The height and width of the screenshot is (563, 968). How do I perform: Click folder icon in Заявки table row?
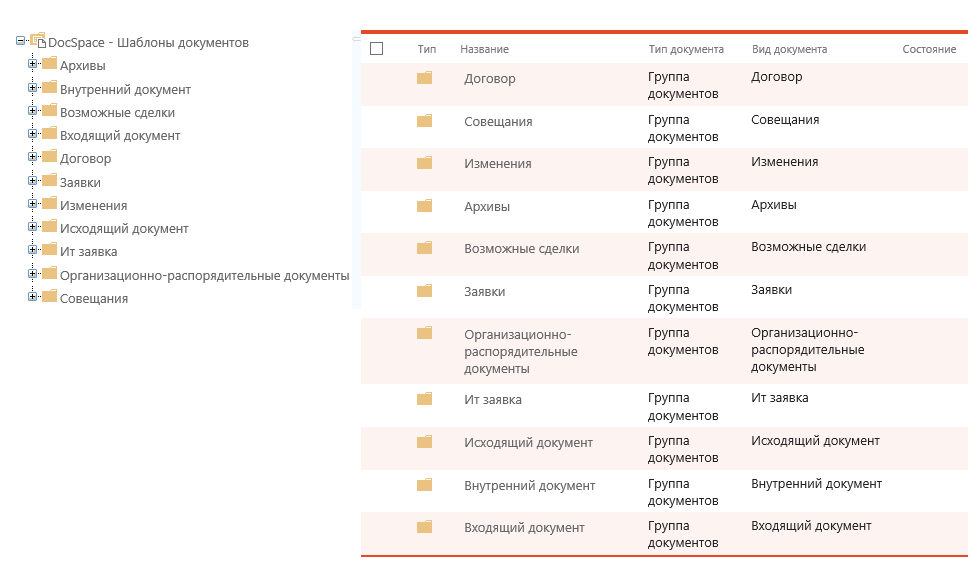click(424, 291)
